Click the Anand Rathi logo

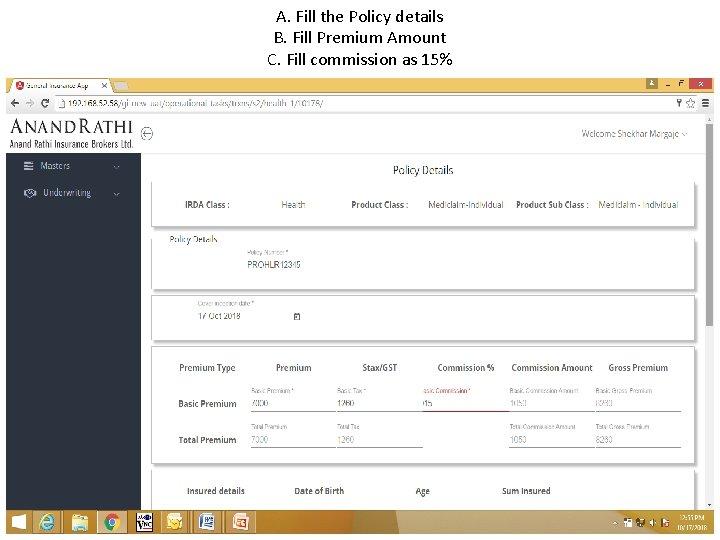click(71, 133)
